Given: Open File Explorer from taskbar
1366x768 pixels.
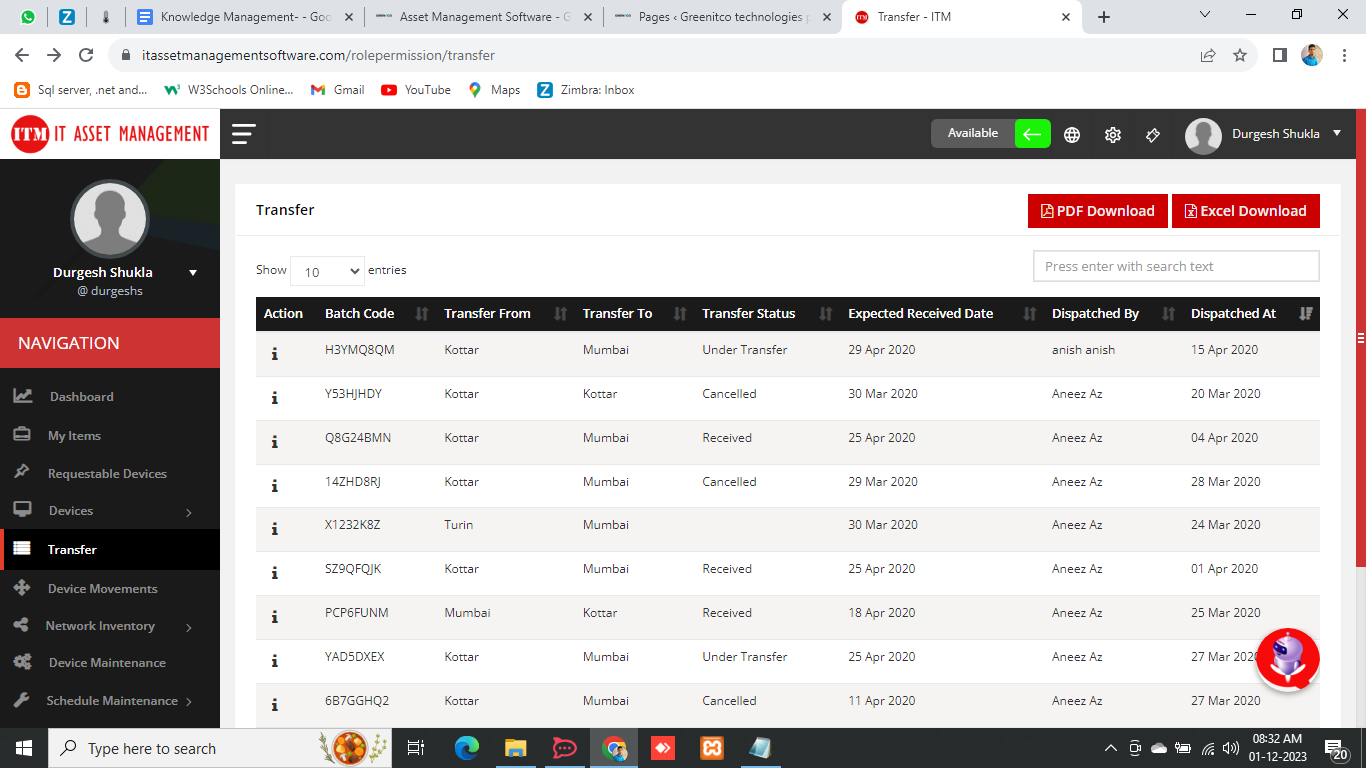Looking at the screenshot, I should (515, 748).
